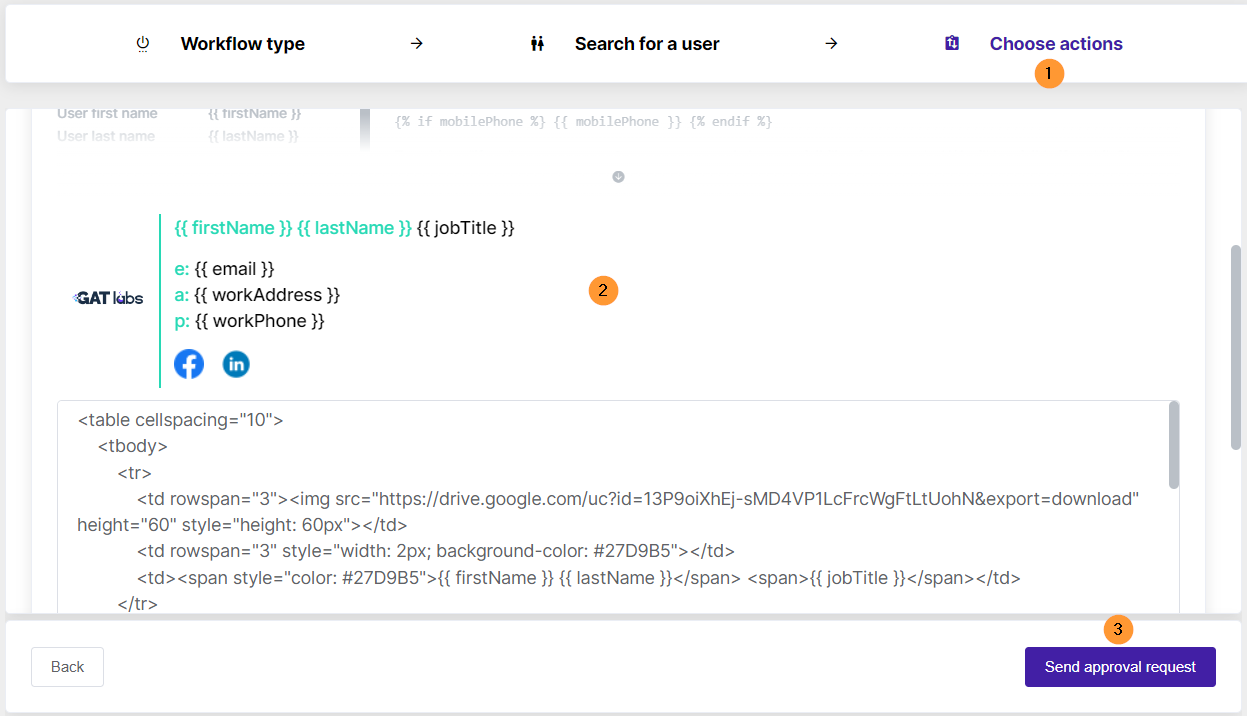Expand the section using small circular down-arrow
The height and width of the screenshot is (716, 1247).
618,177
